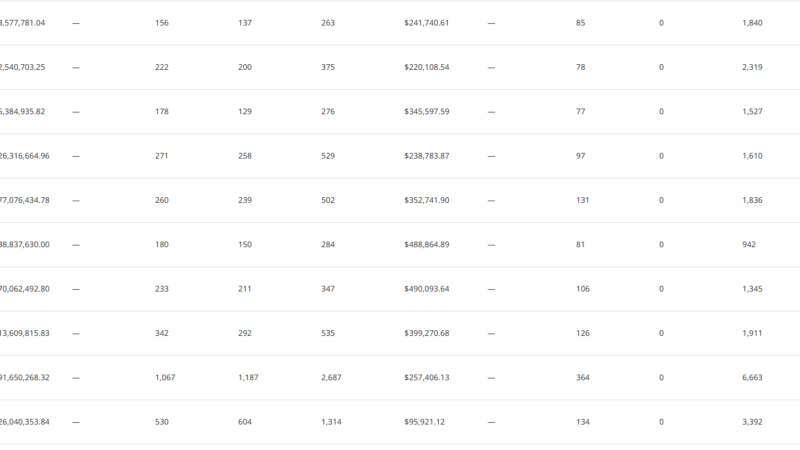Select the $488,864.89 value

pos(427,245)
